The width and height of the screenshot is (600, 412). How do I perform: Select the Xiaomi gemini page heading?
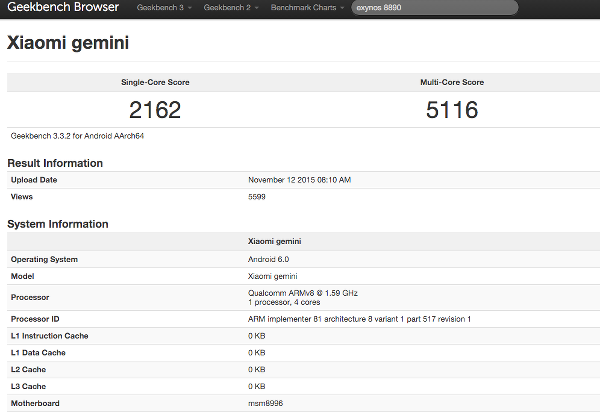(x=68, y=42)
